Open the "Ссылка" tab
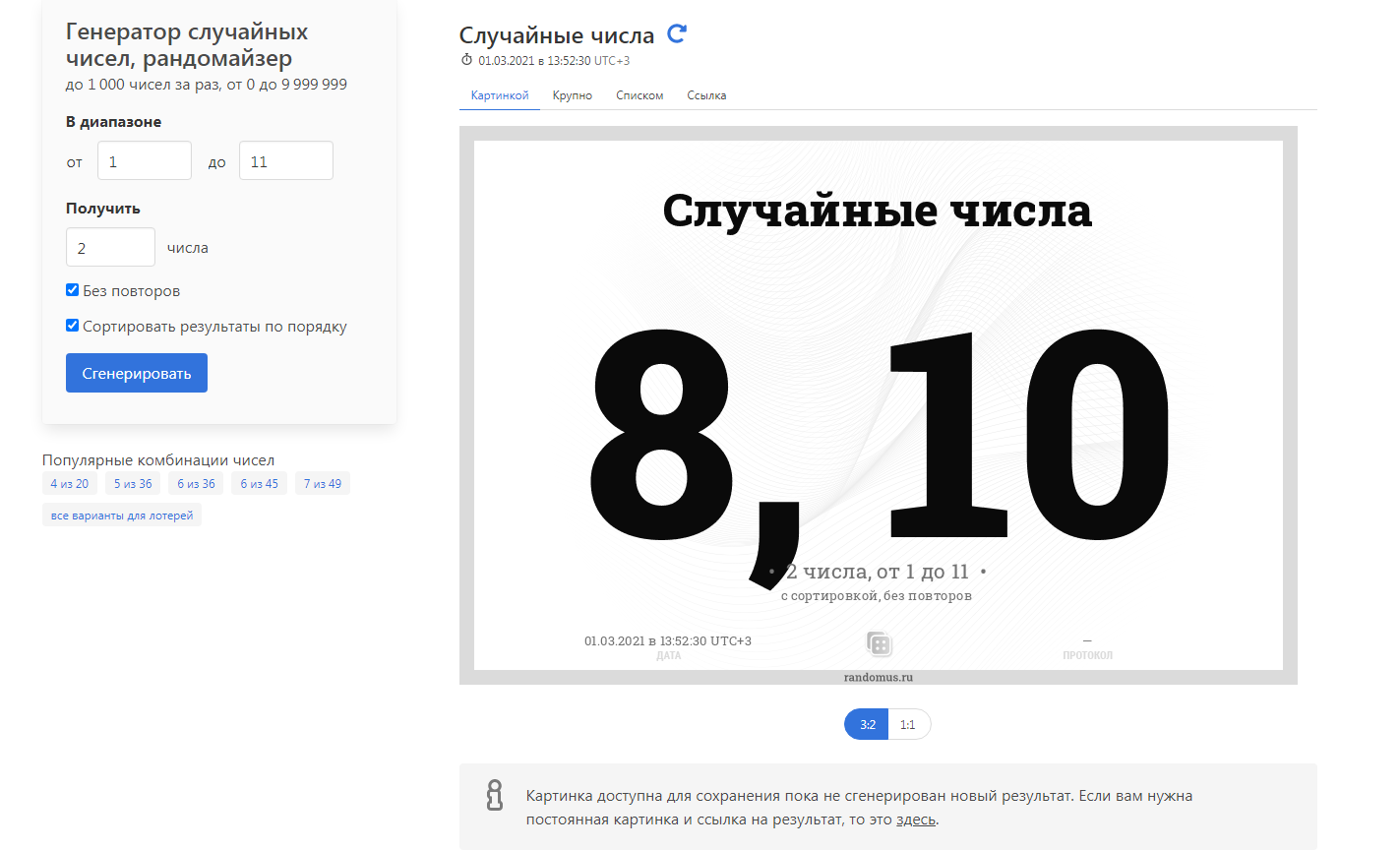The height and width of the screenshot is (850, 1400). (x=705, y=94)
